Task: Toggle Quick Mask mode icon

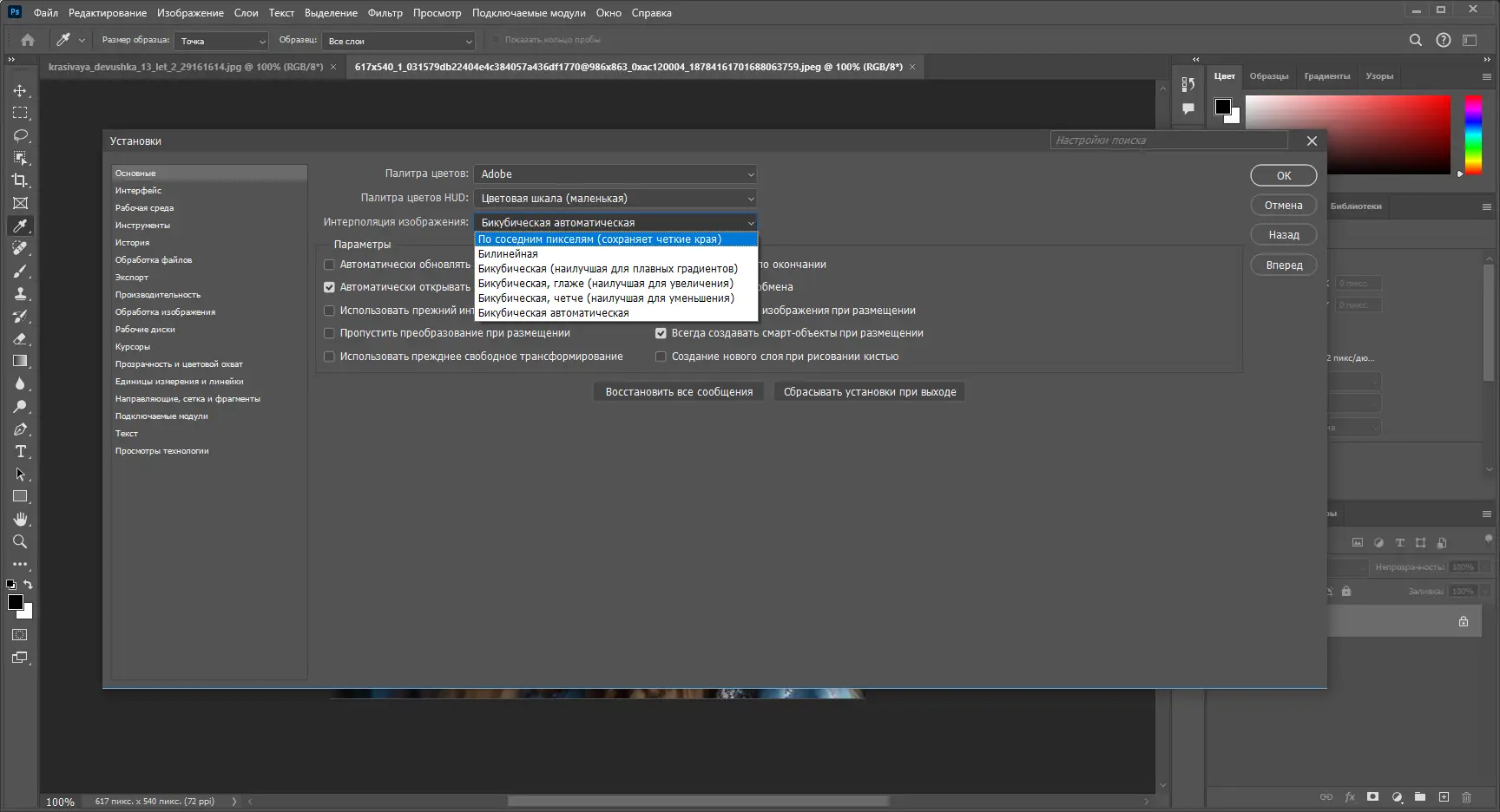Action: (x=20, y=635)
